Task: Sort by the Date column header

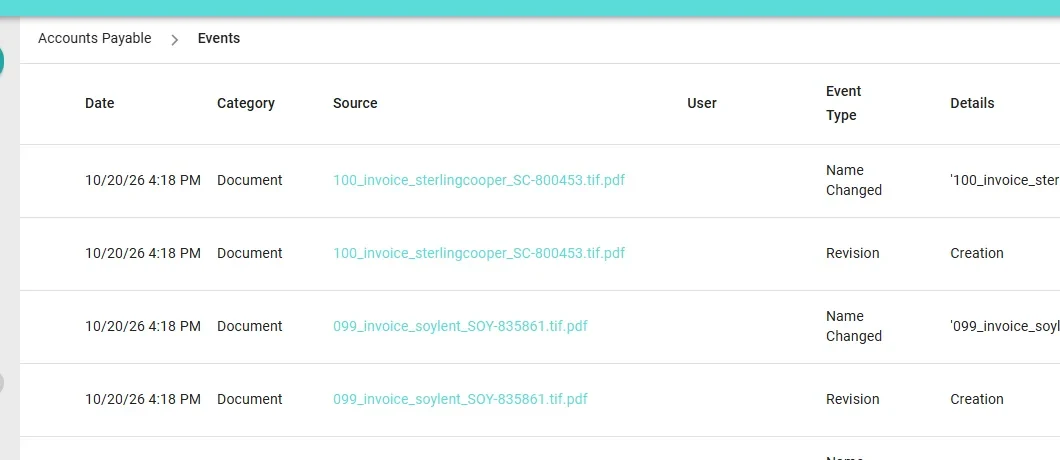Action: point(99,103)
